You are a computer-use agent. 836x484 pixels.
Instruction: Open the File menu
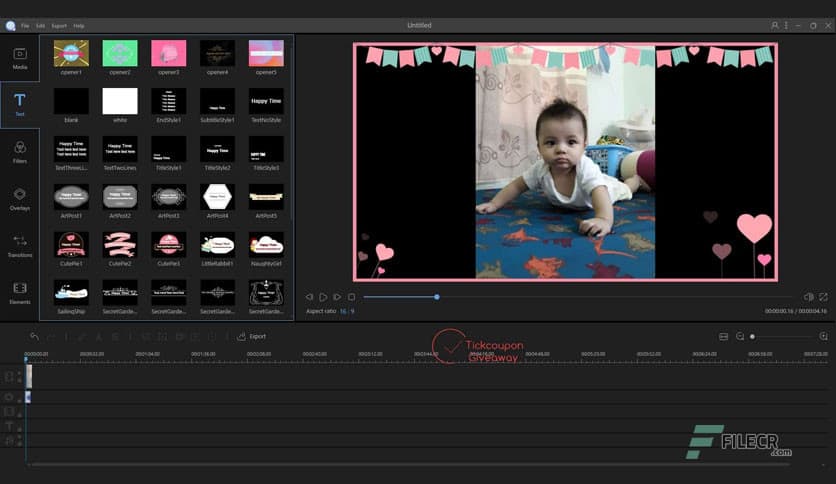click(25, 25)
